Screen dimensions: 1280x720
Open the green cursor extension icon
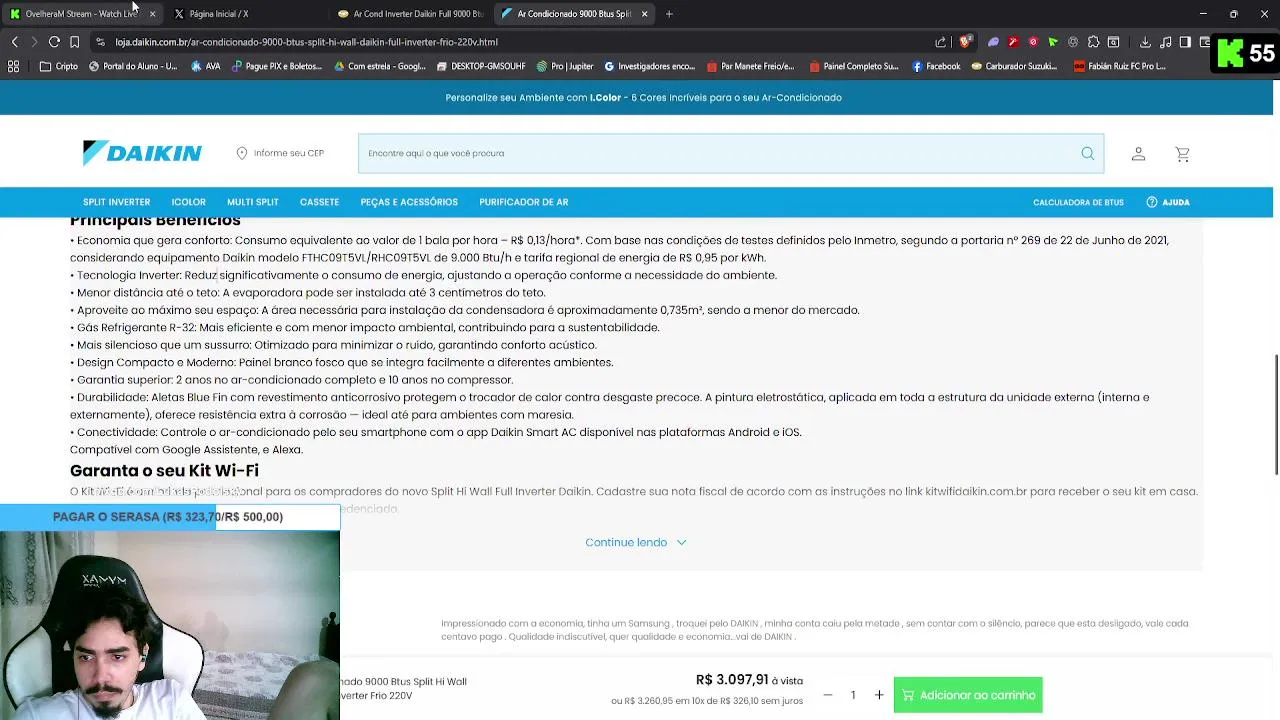point(1053,42)
